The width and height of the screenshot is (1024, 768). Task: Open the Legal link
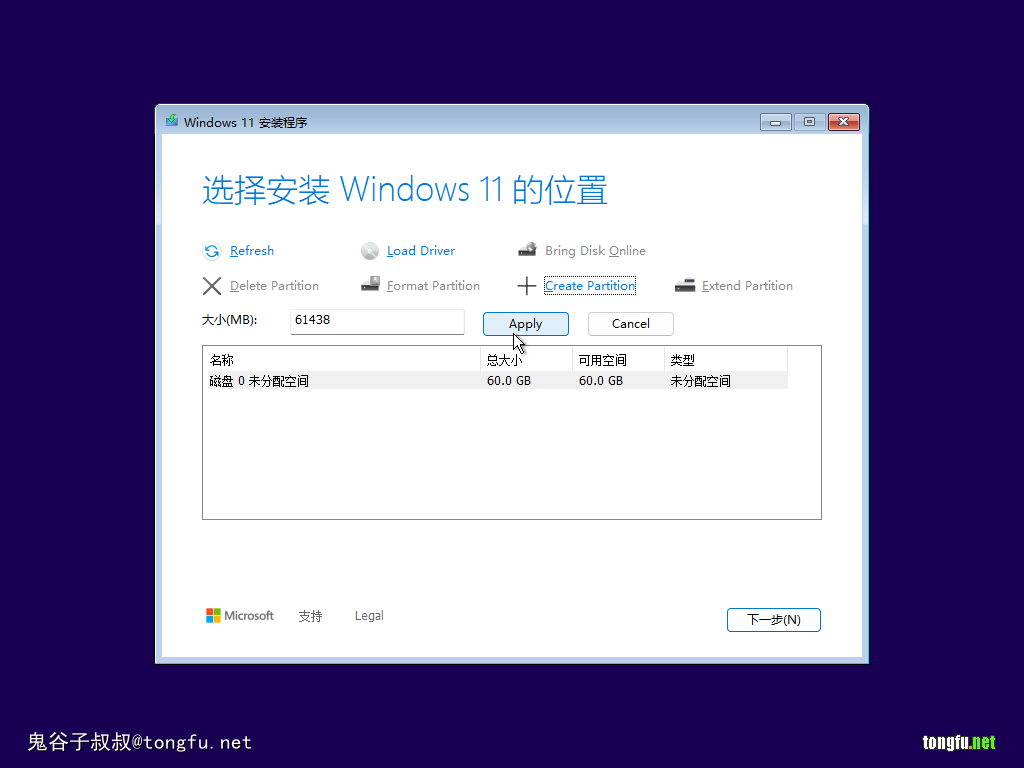(369, 616)
